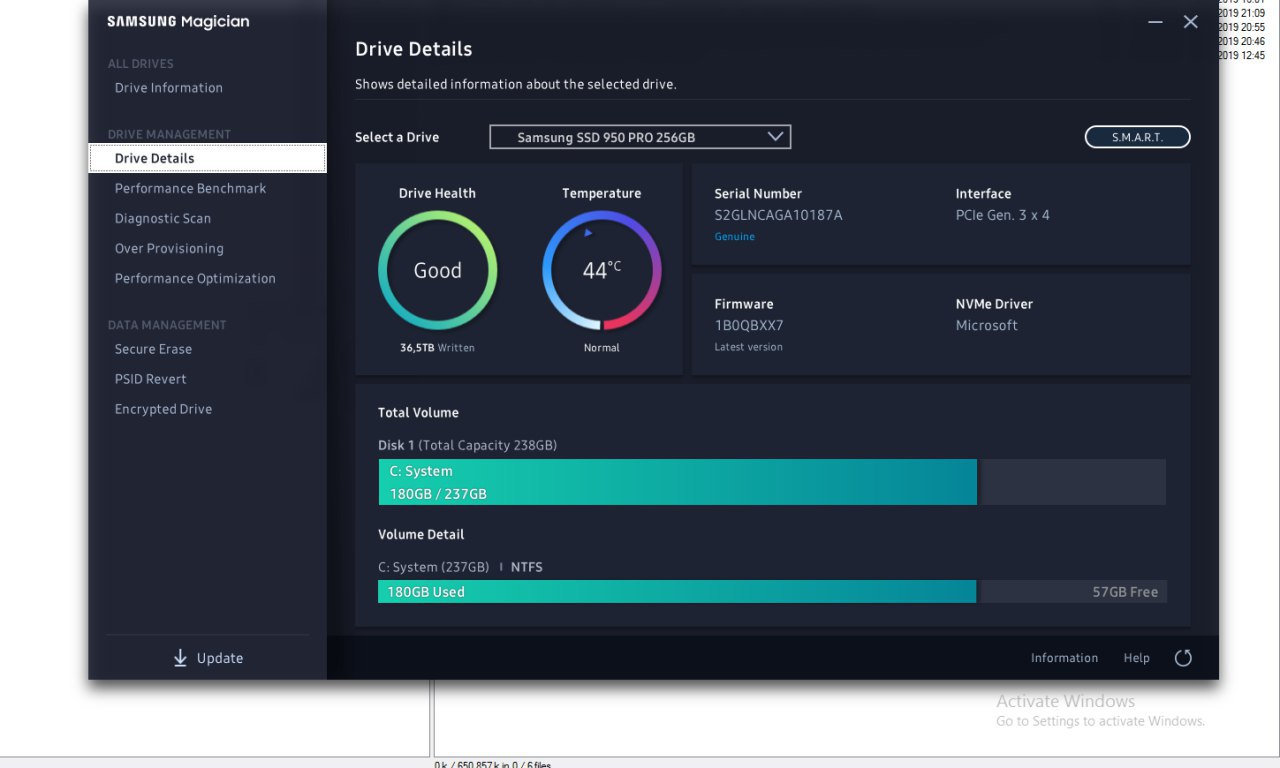This screenshot has width=1280, height=768.
Task: Click the download arrow icon next to Update
Action: coord(180,658)
